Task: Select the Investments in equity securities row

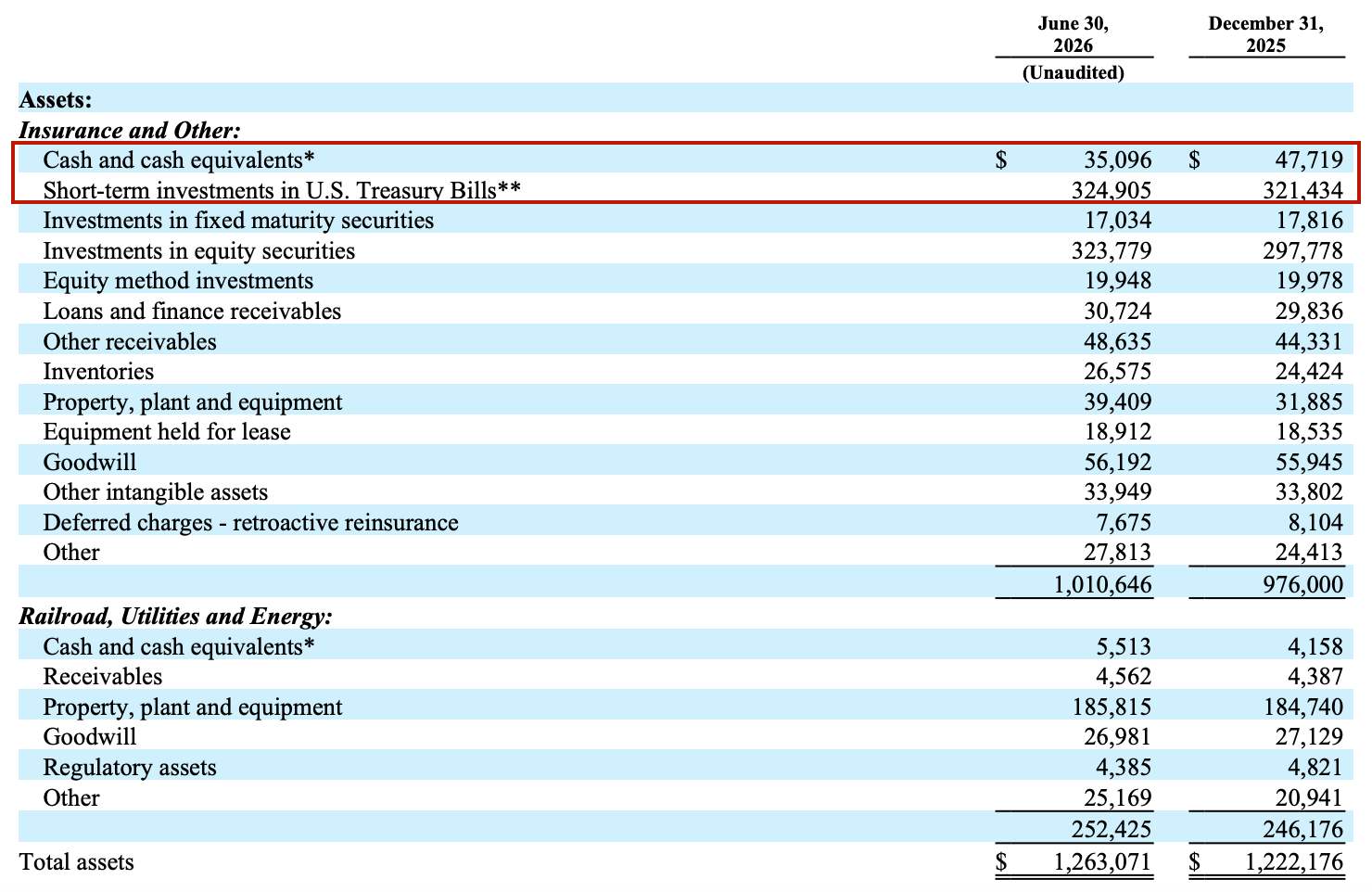Action: 686,251
